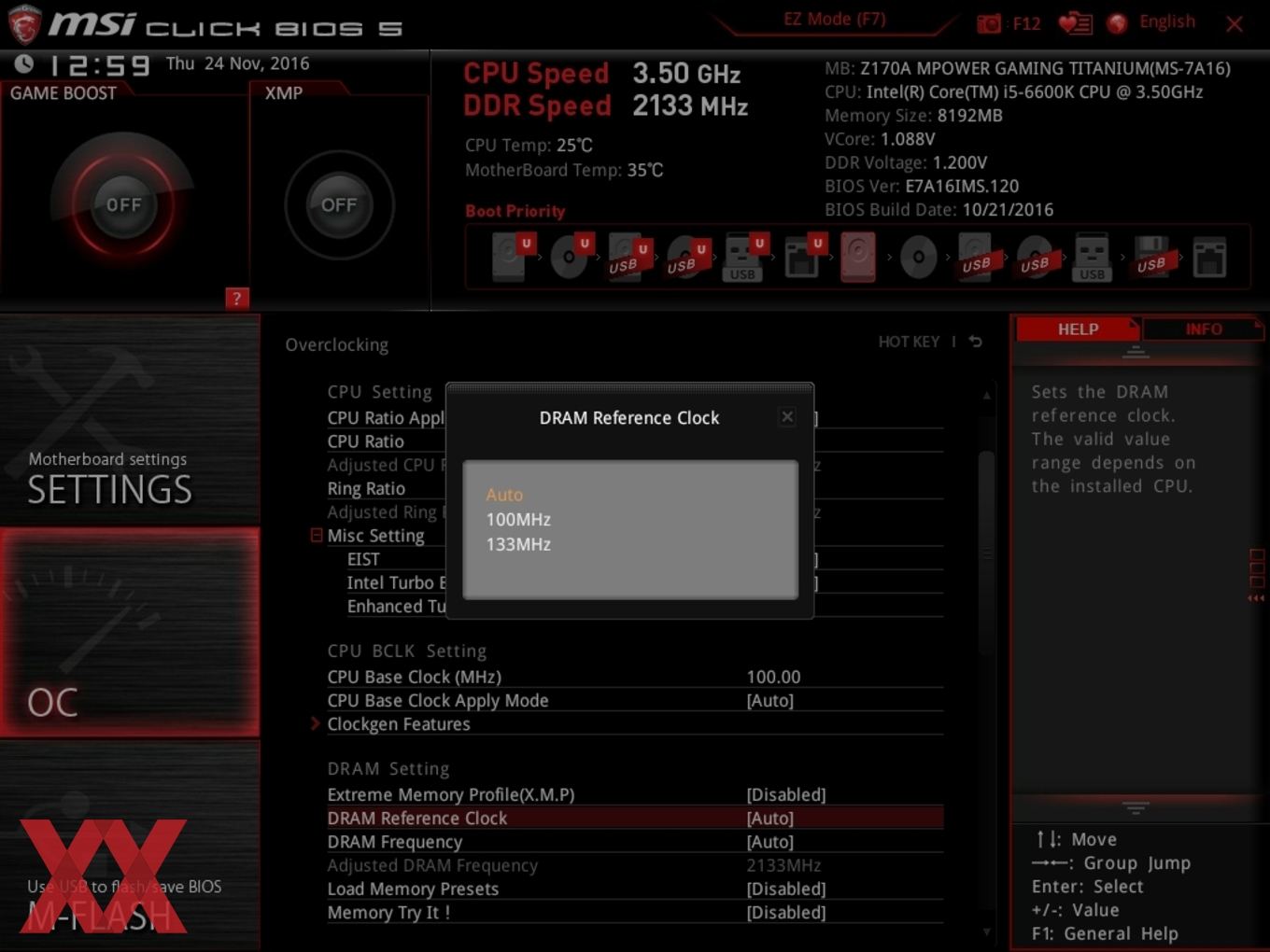Switch to EZ Mode (F7)
This screenshot has width=1270, height=952.
834,19
